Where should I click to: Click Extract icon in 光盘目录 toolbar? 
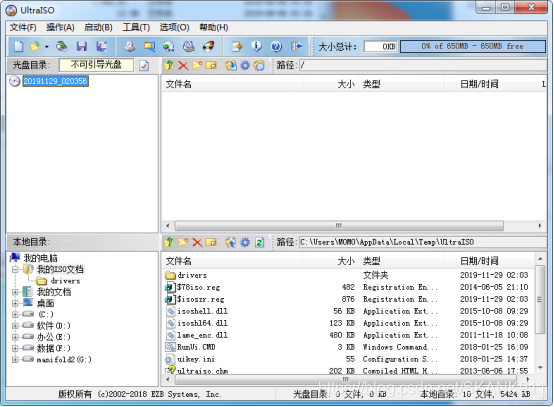click(231, 65)
